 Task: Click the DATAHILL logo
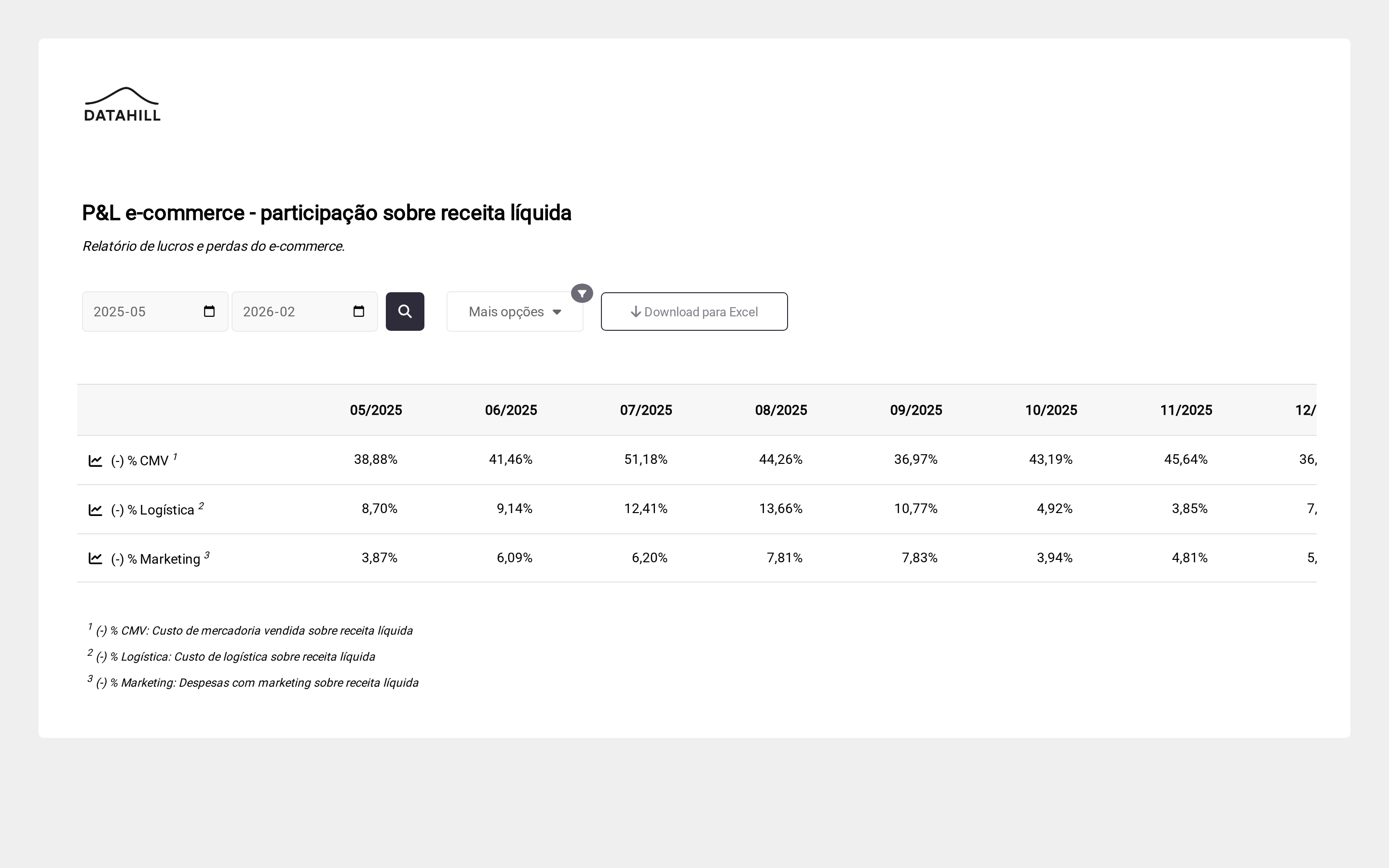pyautogui.click(x=122, y=105)
